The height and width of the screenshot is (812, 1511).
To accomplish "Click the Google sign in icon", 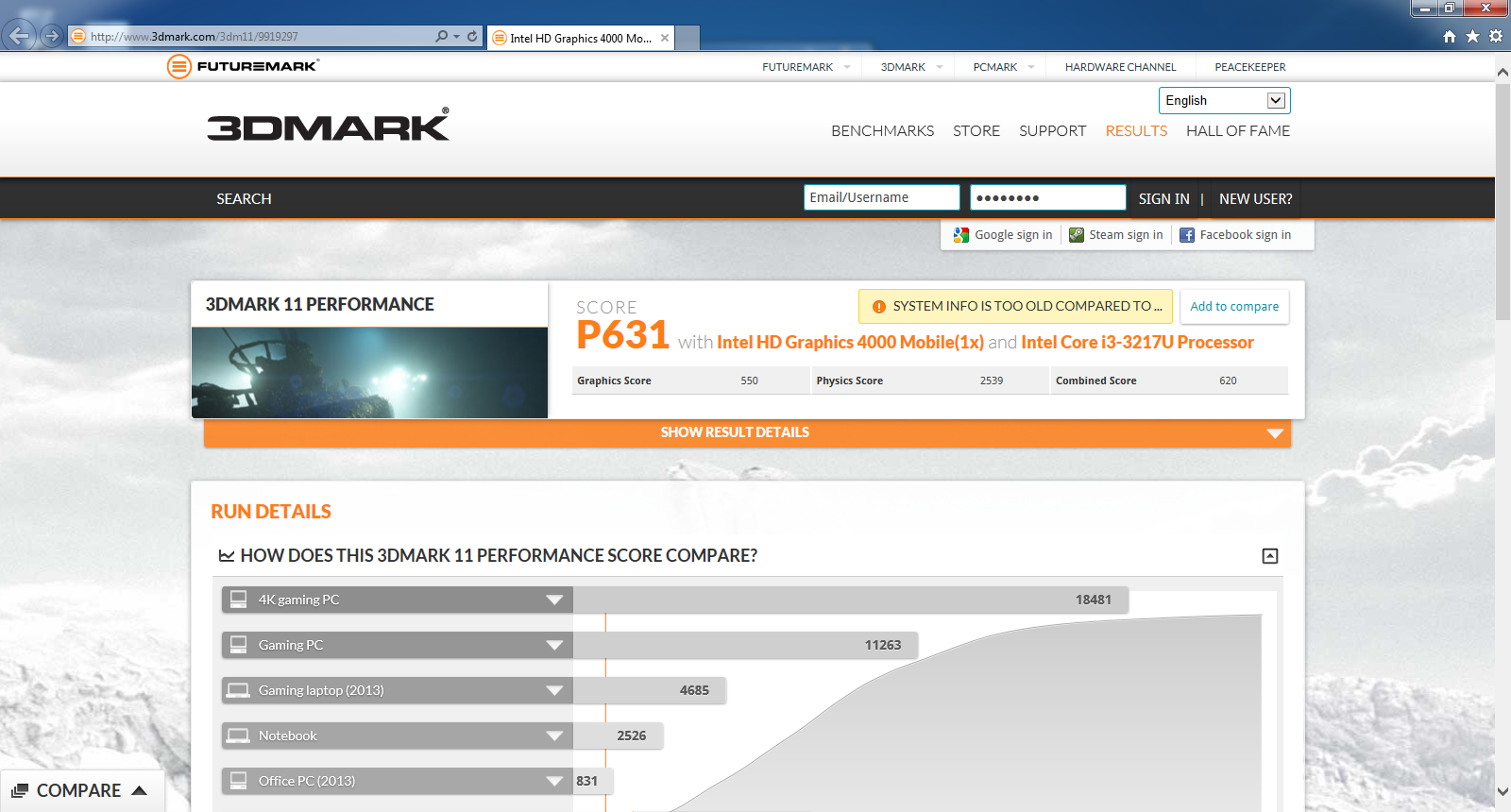I will [961, 235].
